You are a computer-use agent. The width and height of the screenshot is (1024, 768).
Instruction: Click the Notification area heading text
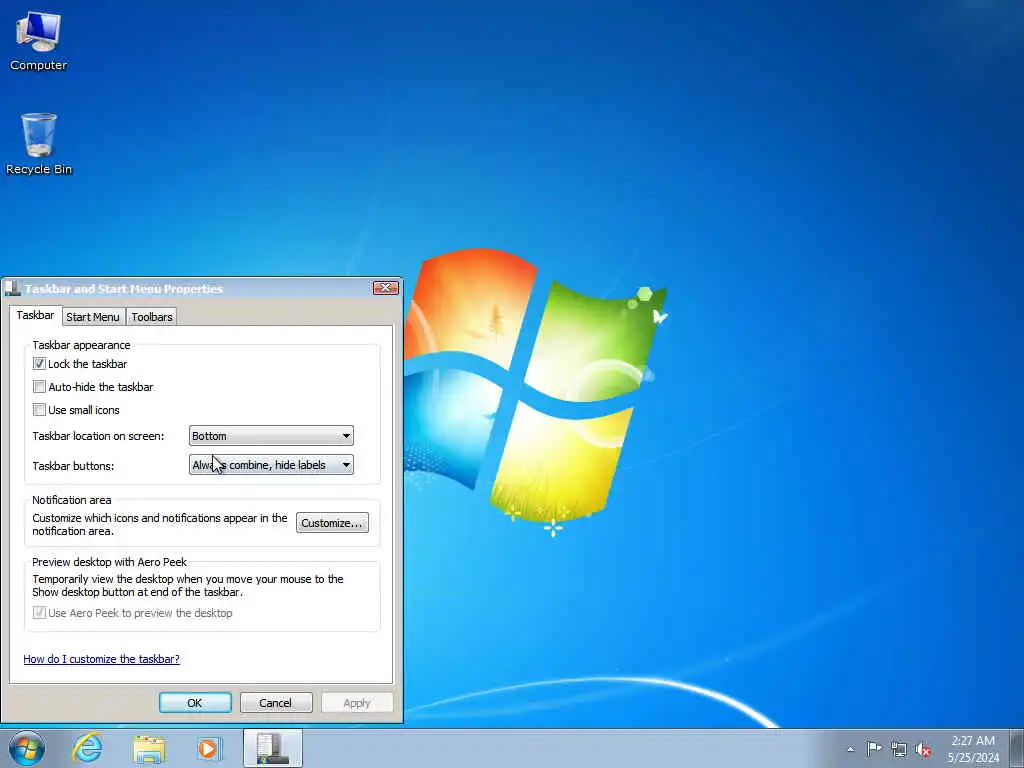point(72,500)
